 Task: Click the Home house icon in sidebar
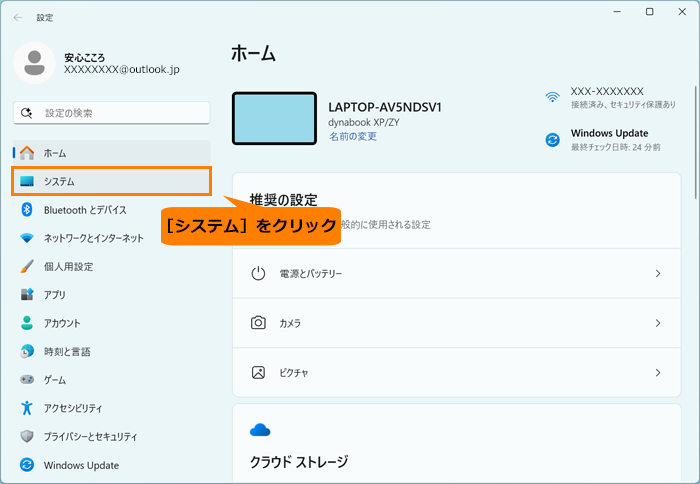(x=27, y=153)
